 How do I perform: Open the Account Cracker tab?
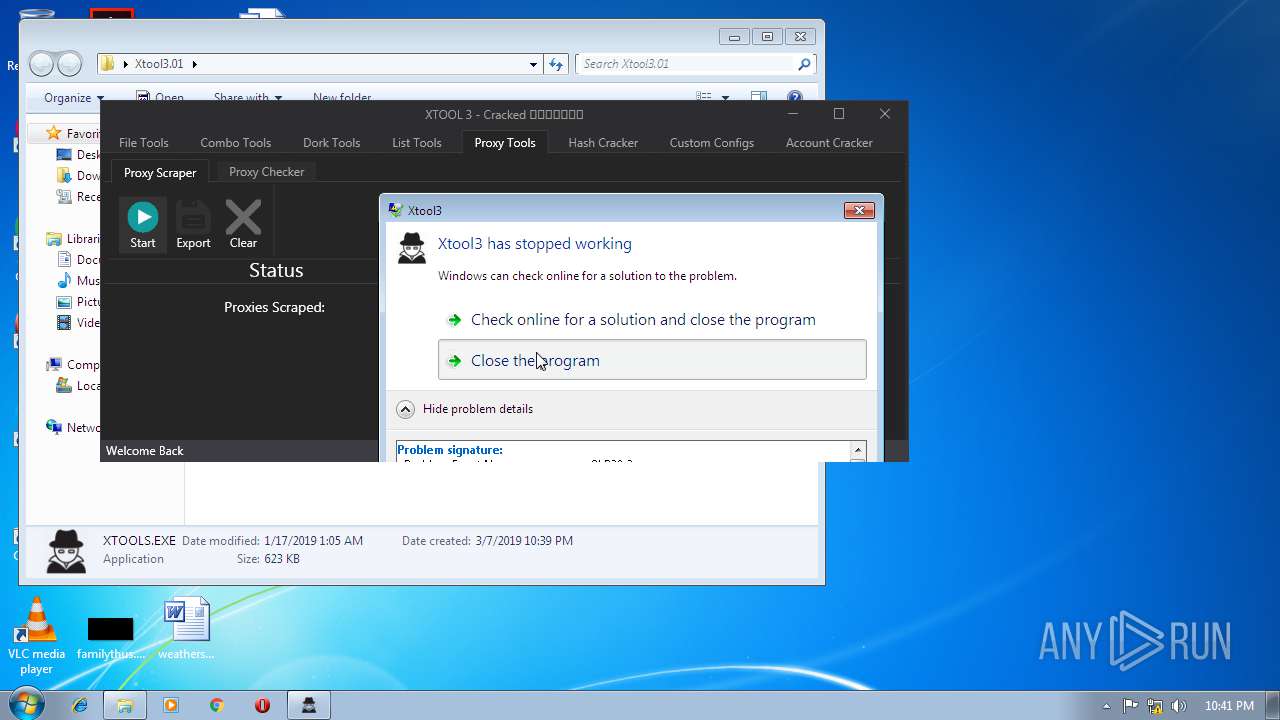829,143
